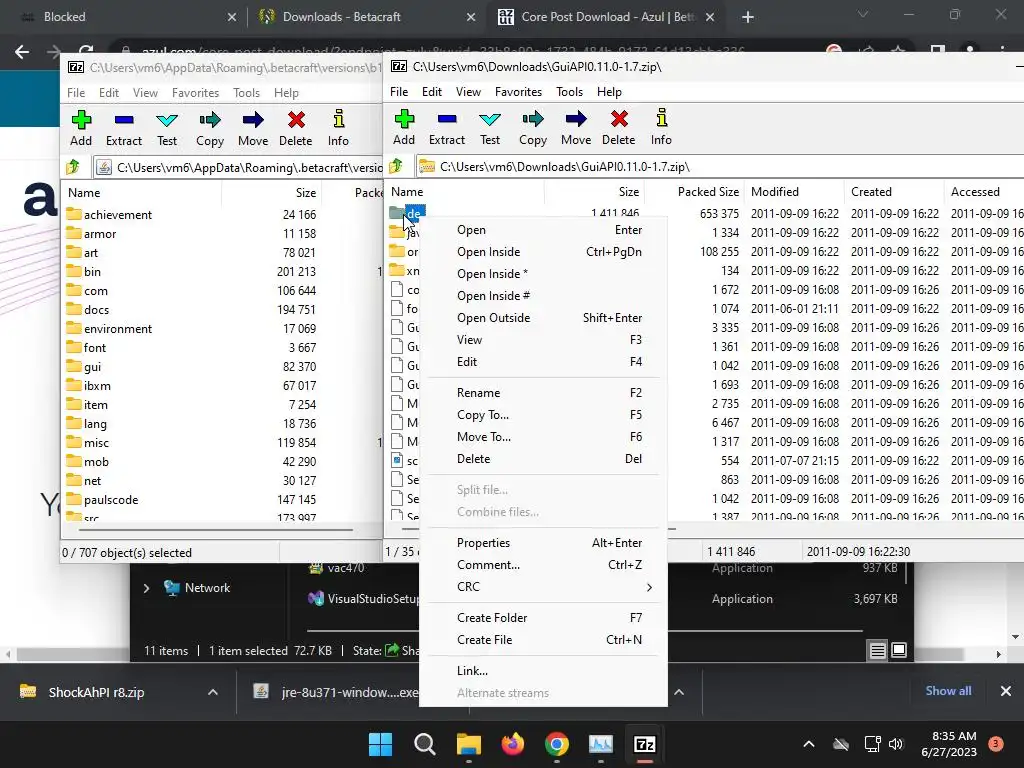Screen dimensions: 1024x768
Task: Switch to the Blocked browser tab
Action: pos(64,17)
